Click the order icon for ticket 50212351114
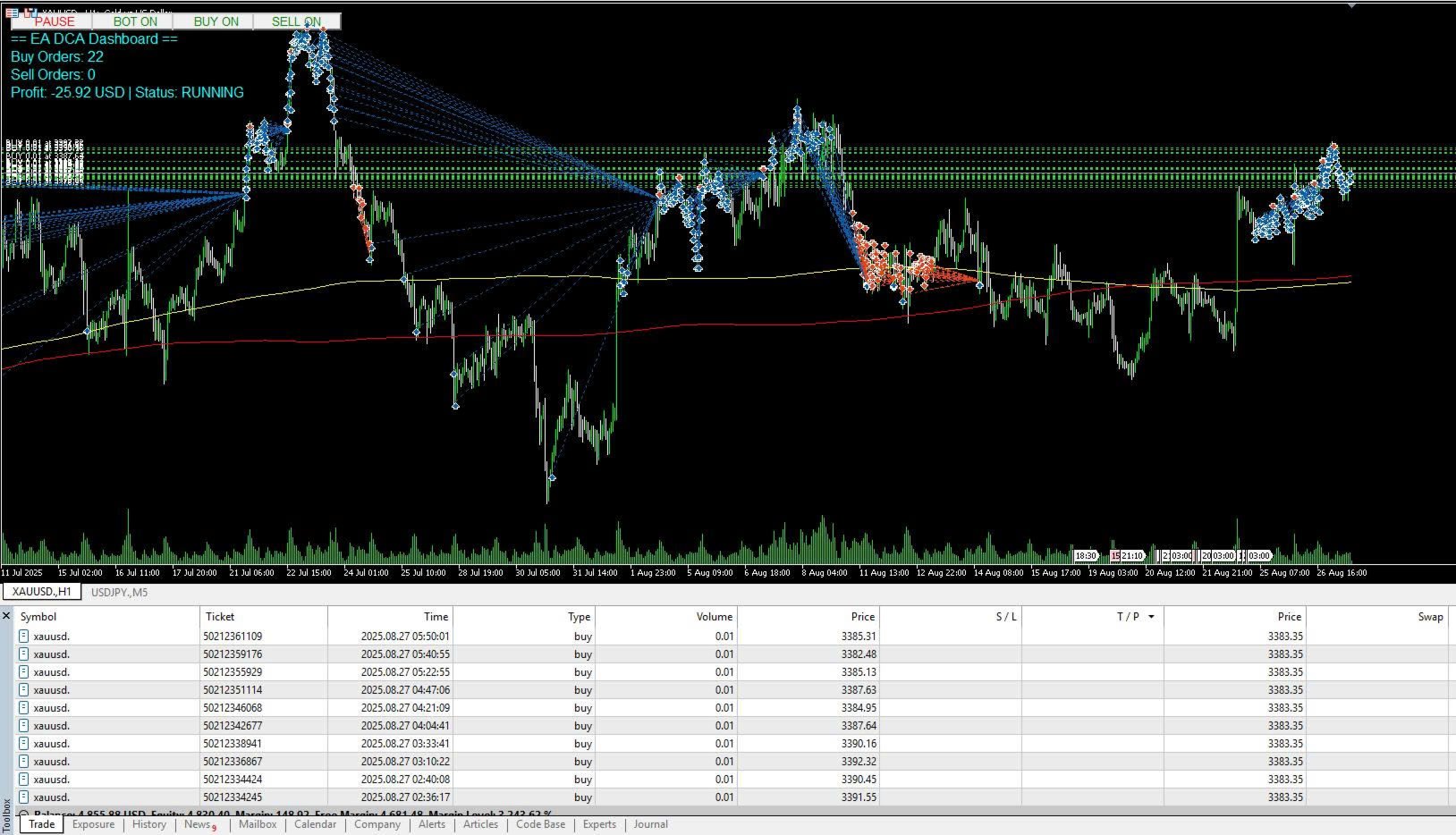This screenshot has height=835, width=1456. point(24,690)
